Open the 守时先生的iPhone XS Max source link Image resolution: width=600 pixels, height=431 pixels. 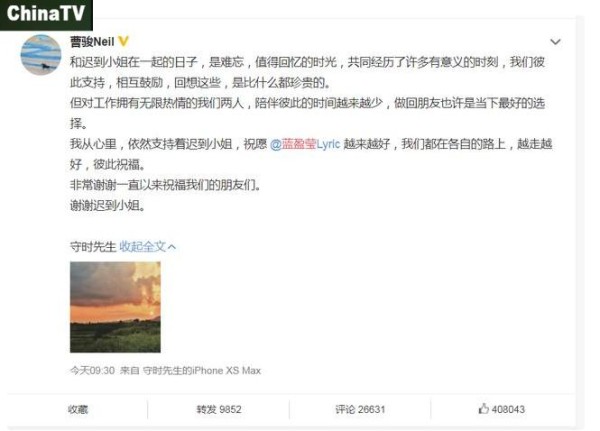pyautogui.click(x=202, y=371)
